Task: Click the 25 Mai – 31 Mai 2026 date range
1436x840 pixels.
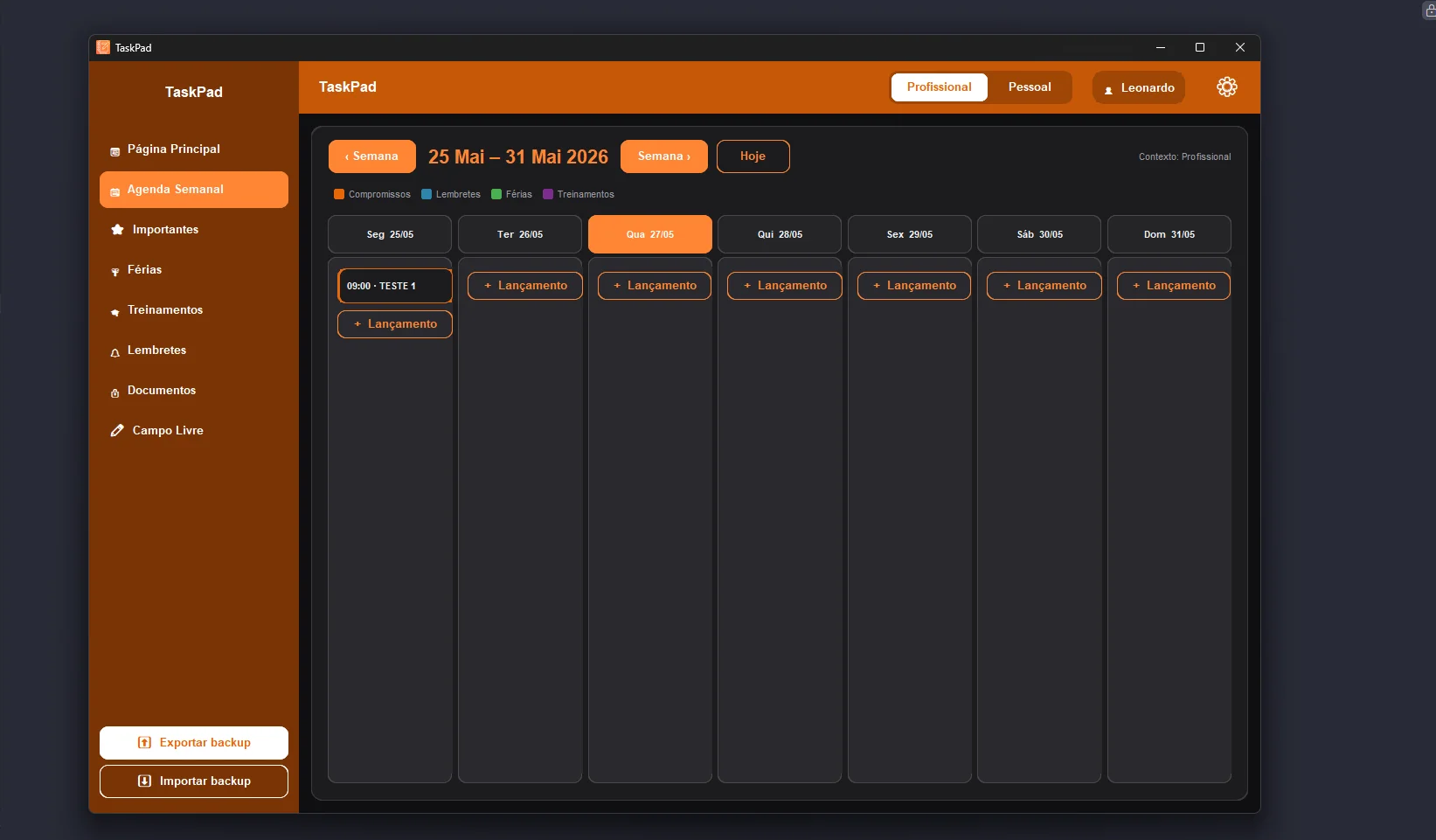Action: click(x=518, y=156)
